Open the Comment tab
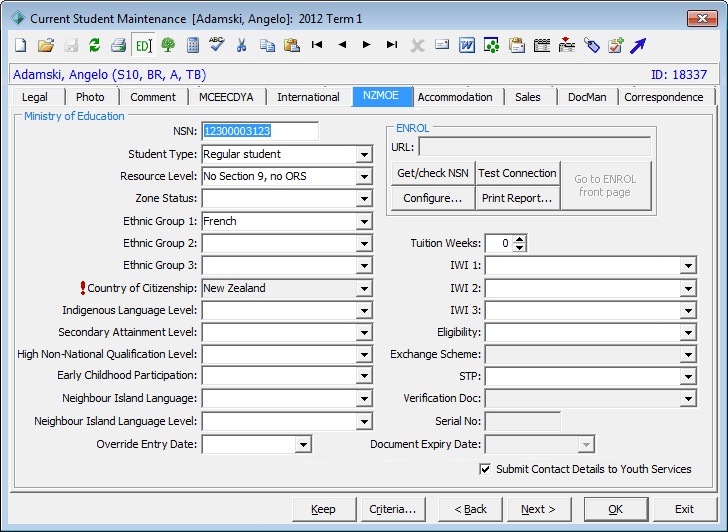 pyautogui.click(x=153, y=97)
